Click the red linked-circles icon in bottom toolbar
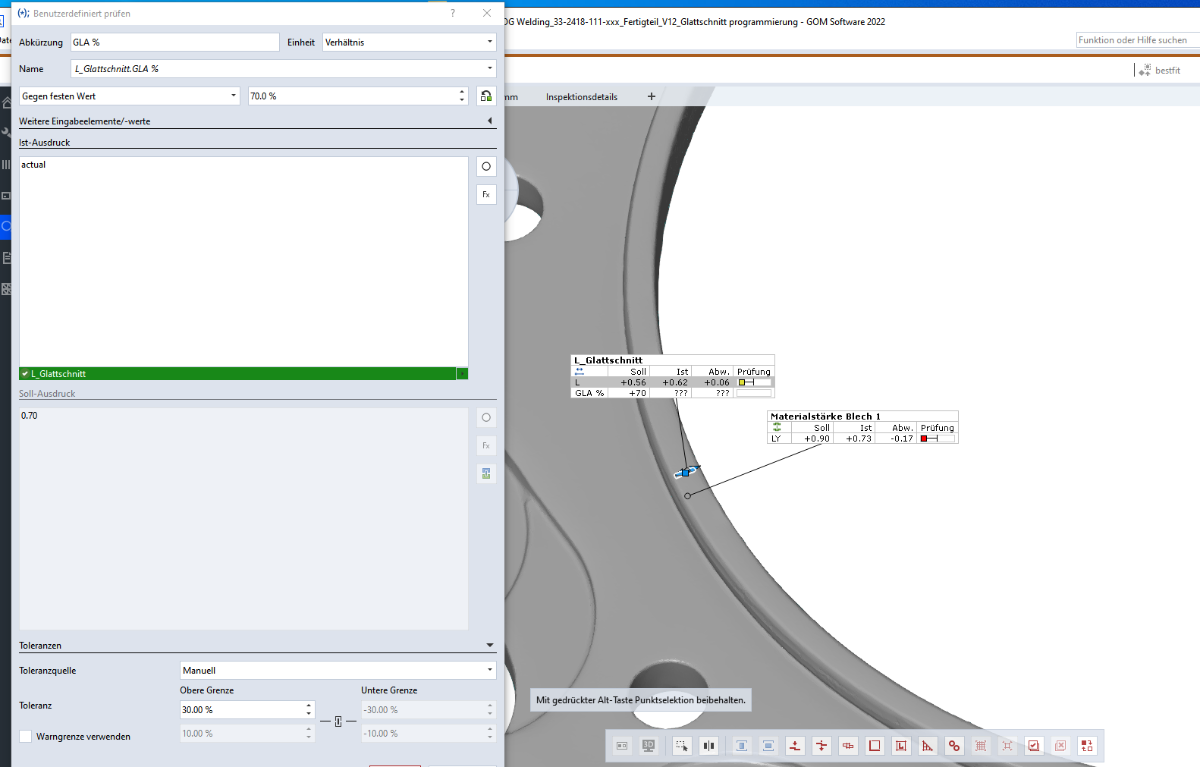Screen dimensions: 1200x767 click(x=954, y=745)
